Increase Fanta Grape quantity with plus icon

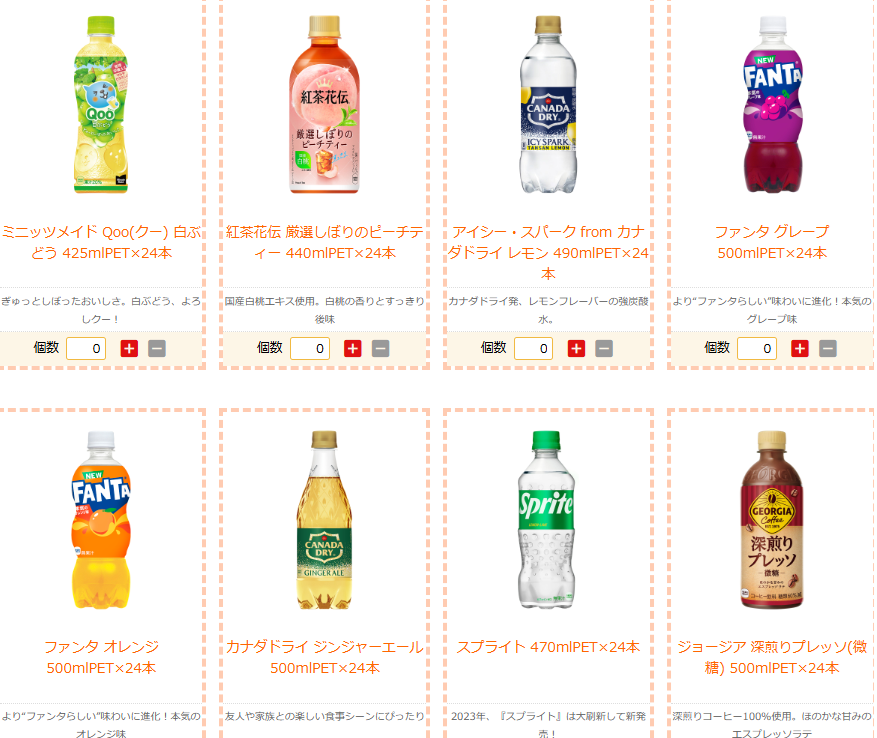click(x=800, y=349)
